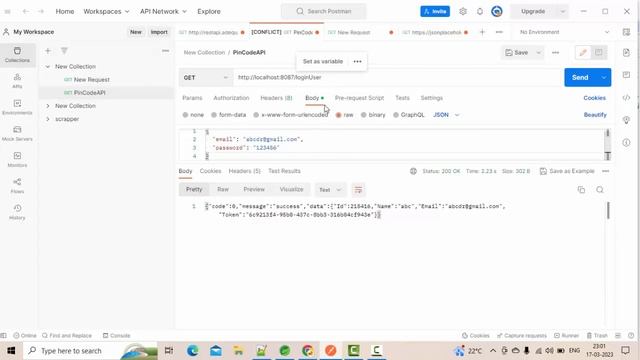
Task: Switch to the Test Results response tab
Action: coord(284,171)
